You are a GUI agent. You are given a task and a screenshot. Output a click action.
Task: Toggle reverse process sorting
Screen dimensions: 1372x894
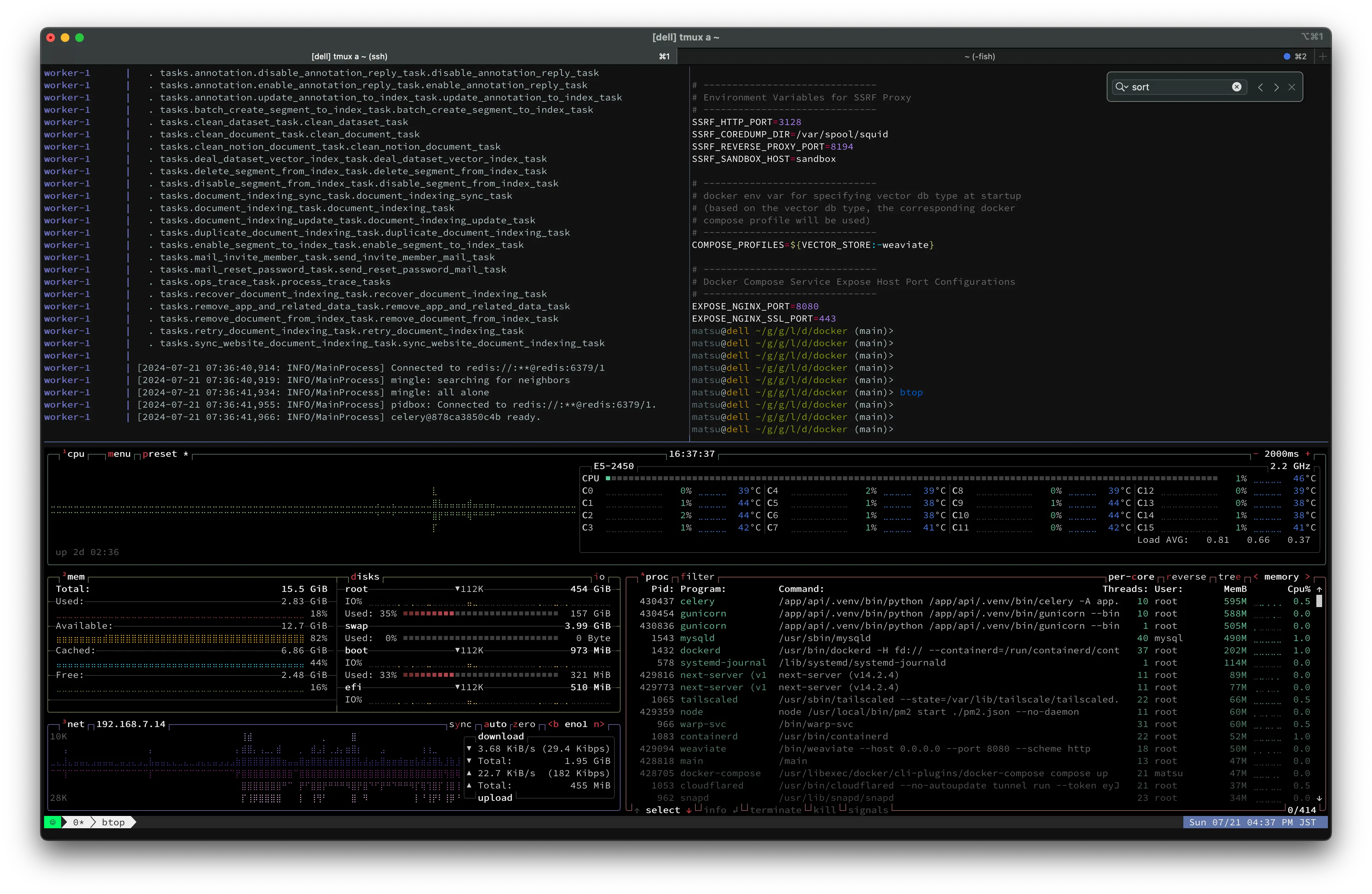tap(1186, 577)
